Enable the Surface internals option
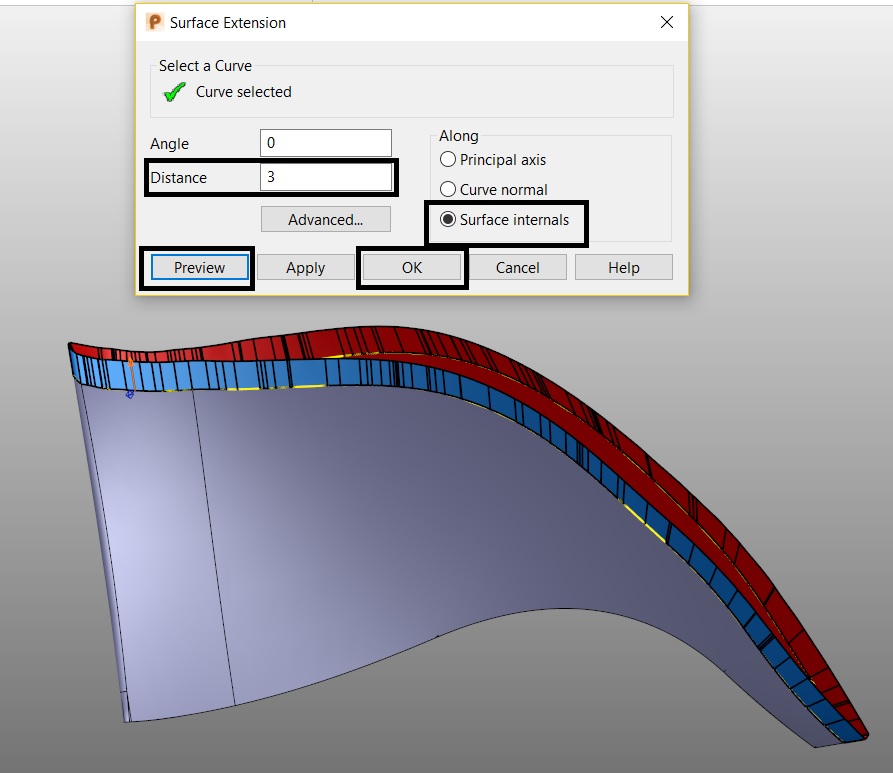The height and width of the screenshot is (773, 893). coord(448,219)
